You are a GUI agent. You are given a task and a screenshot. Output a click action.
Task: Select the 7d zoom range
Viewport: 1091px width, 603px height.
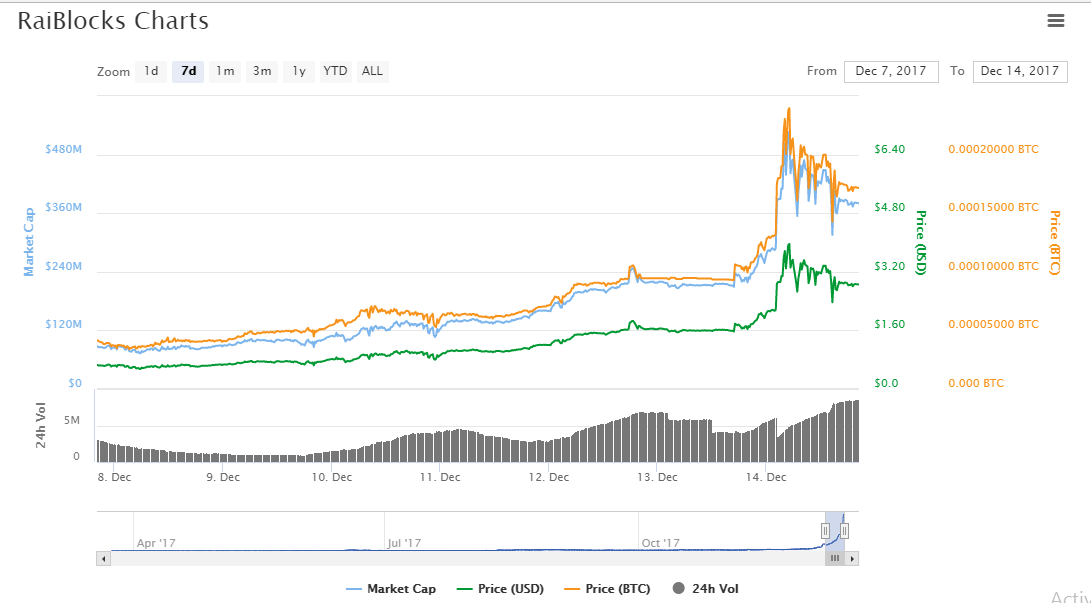point(188,71)
